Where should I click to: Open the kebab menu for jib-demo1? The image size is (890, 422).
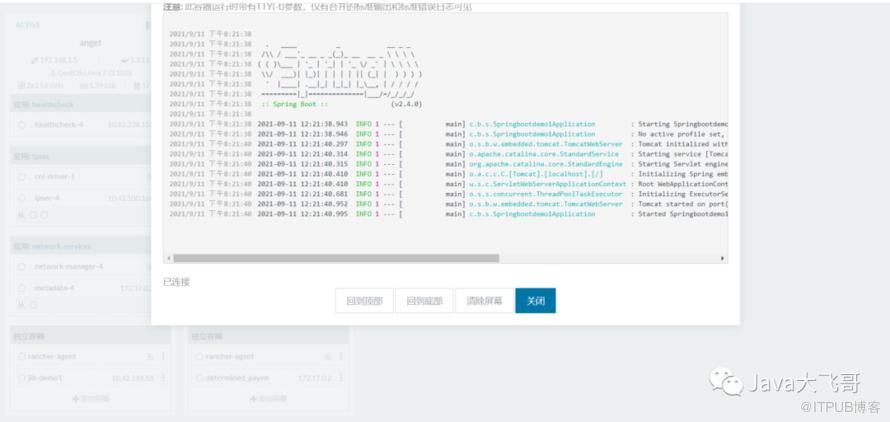tap(163, 378)
